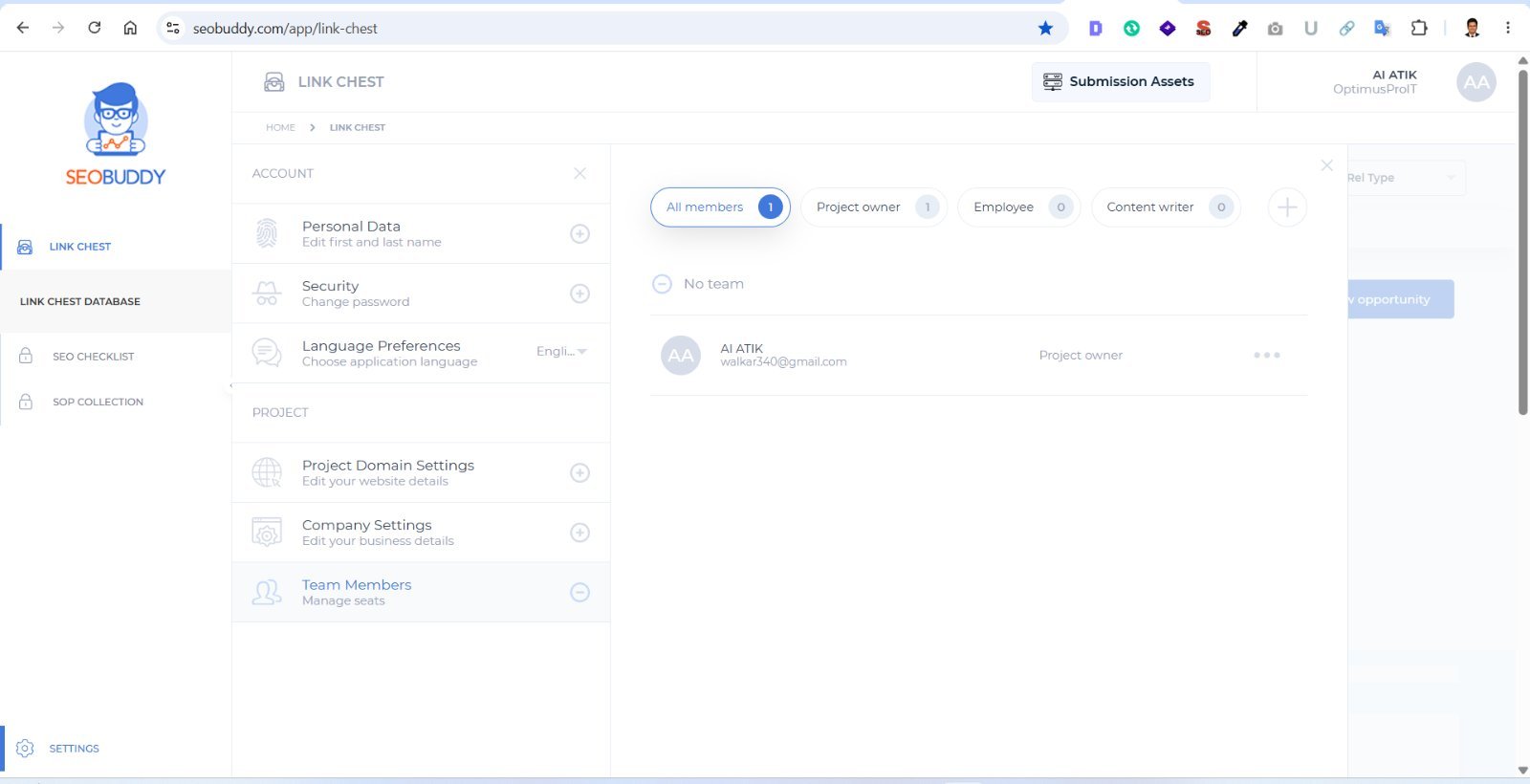Add a new member role with plus

click(1287, 207)
